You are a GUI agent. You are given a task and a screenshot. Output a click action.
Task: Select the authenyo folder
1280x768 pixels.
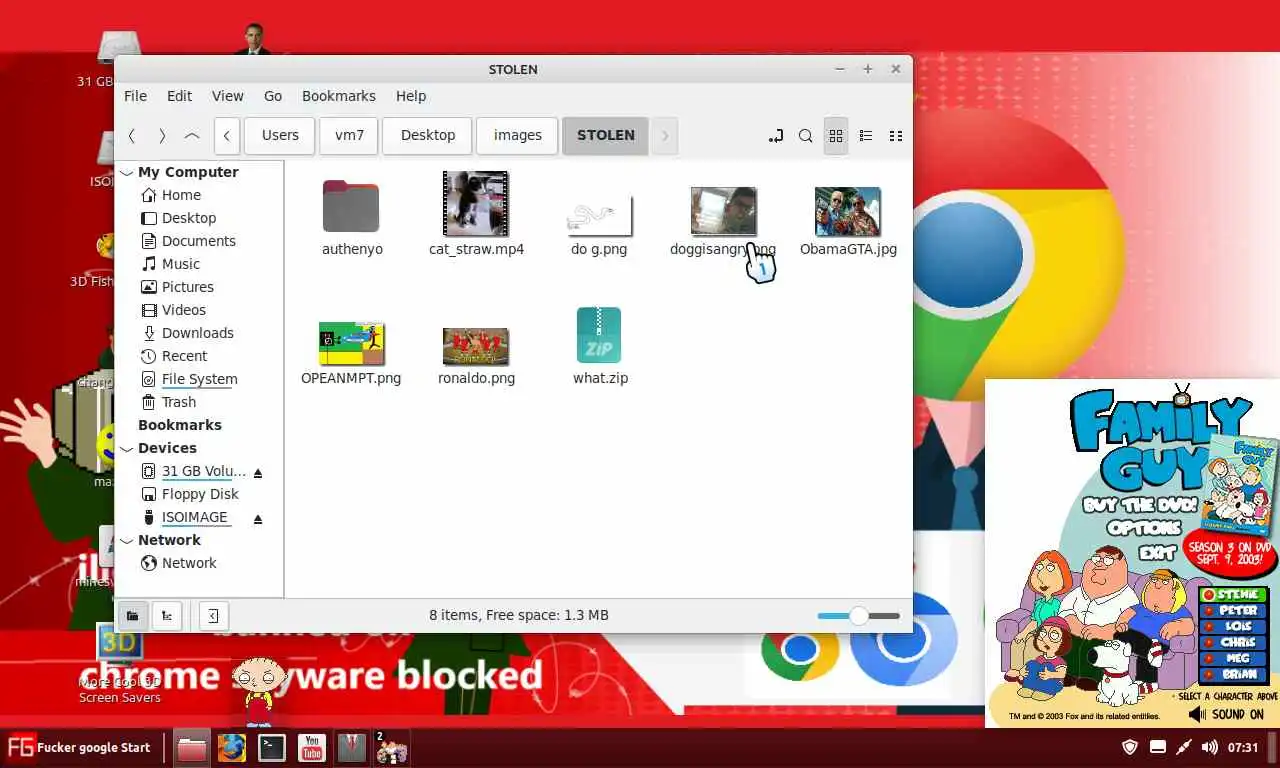351,218
